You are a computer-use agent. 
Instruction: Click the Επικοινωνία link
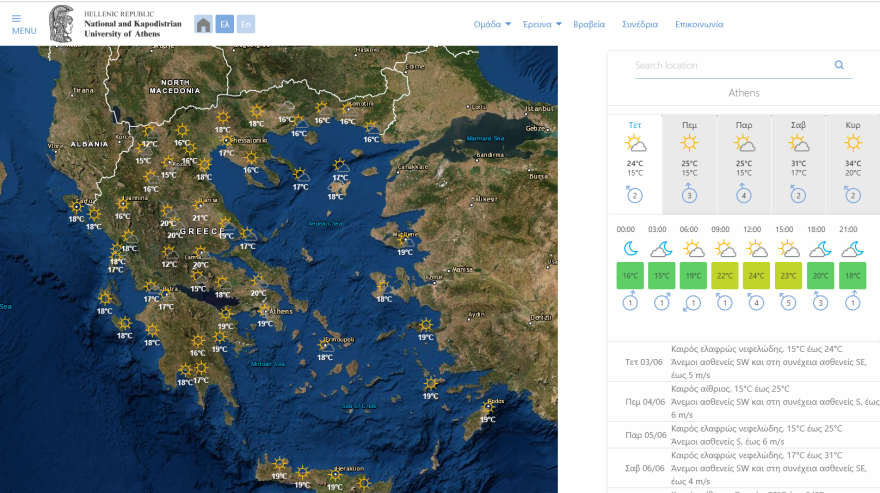tap(698, 24)
